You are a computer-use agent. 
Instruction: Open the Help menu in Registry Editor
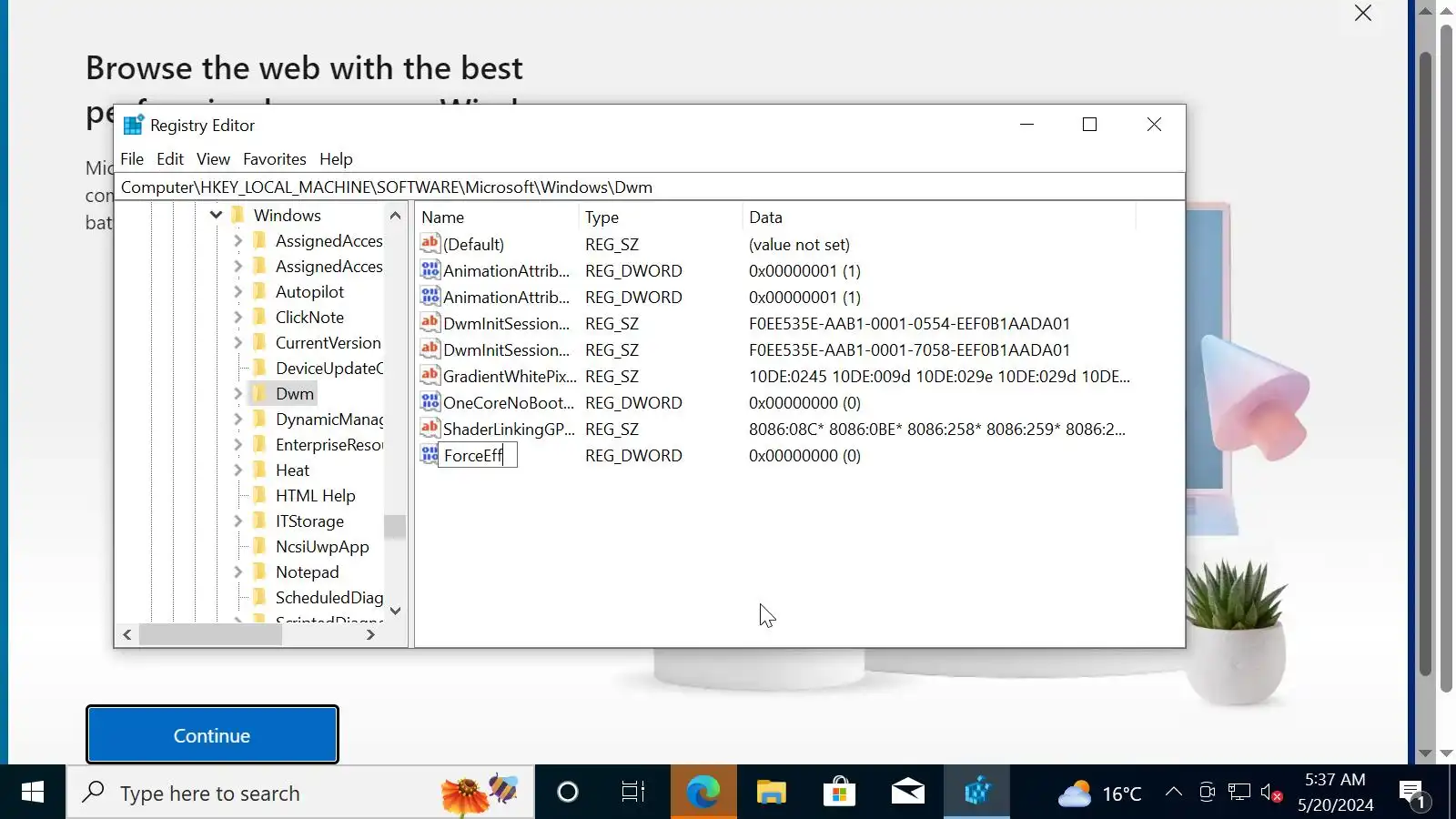[336, 158]
